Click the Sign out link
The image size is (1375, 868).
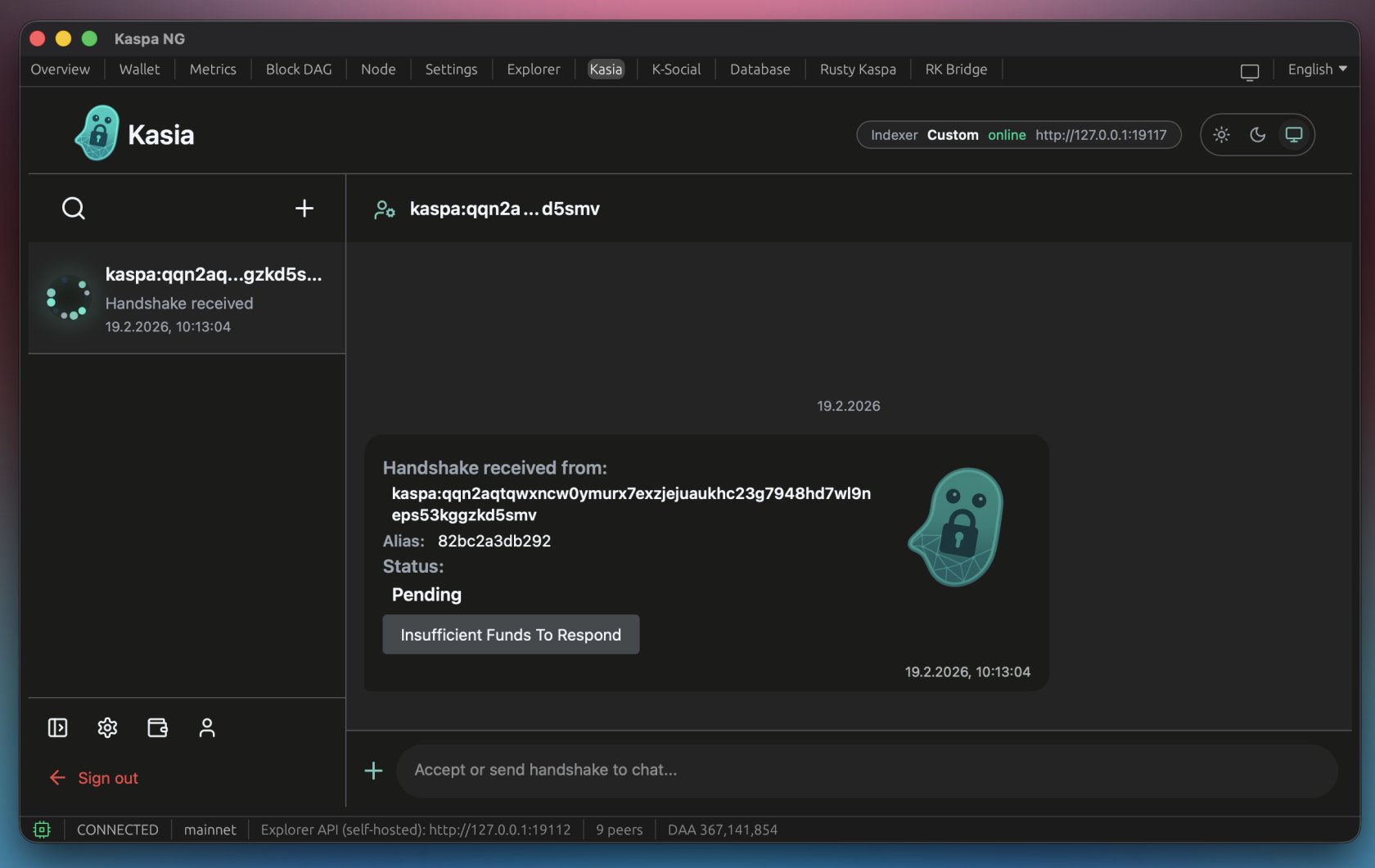[x=107, y=778]
